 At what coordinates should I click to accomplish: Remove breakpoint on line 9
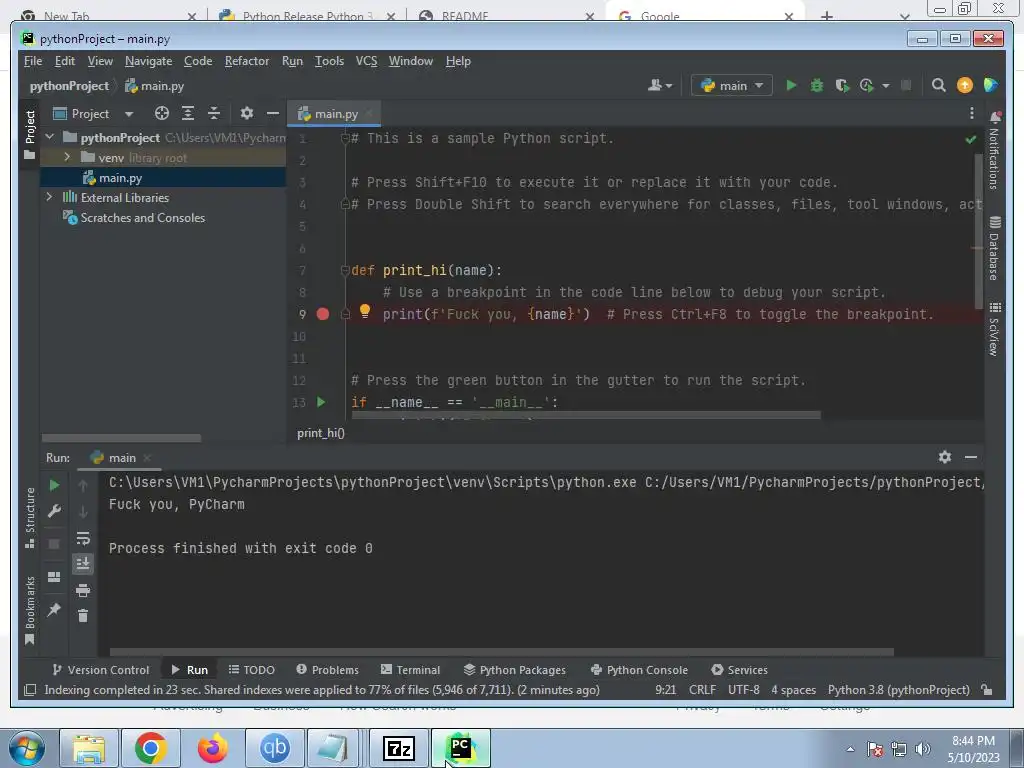[323, 314]
